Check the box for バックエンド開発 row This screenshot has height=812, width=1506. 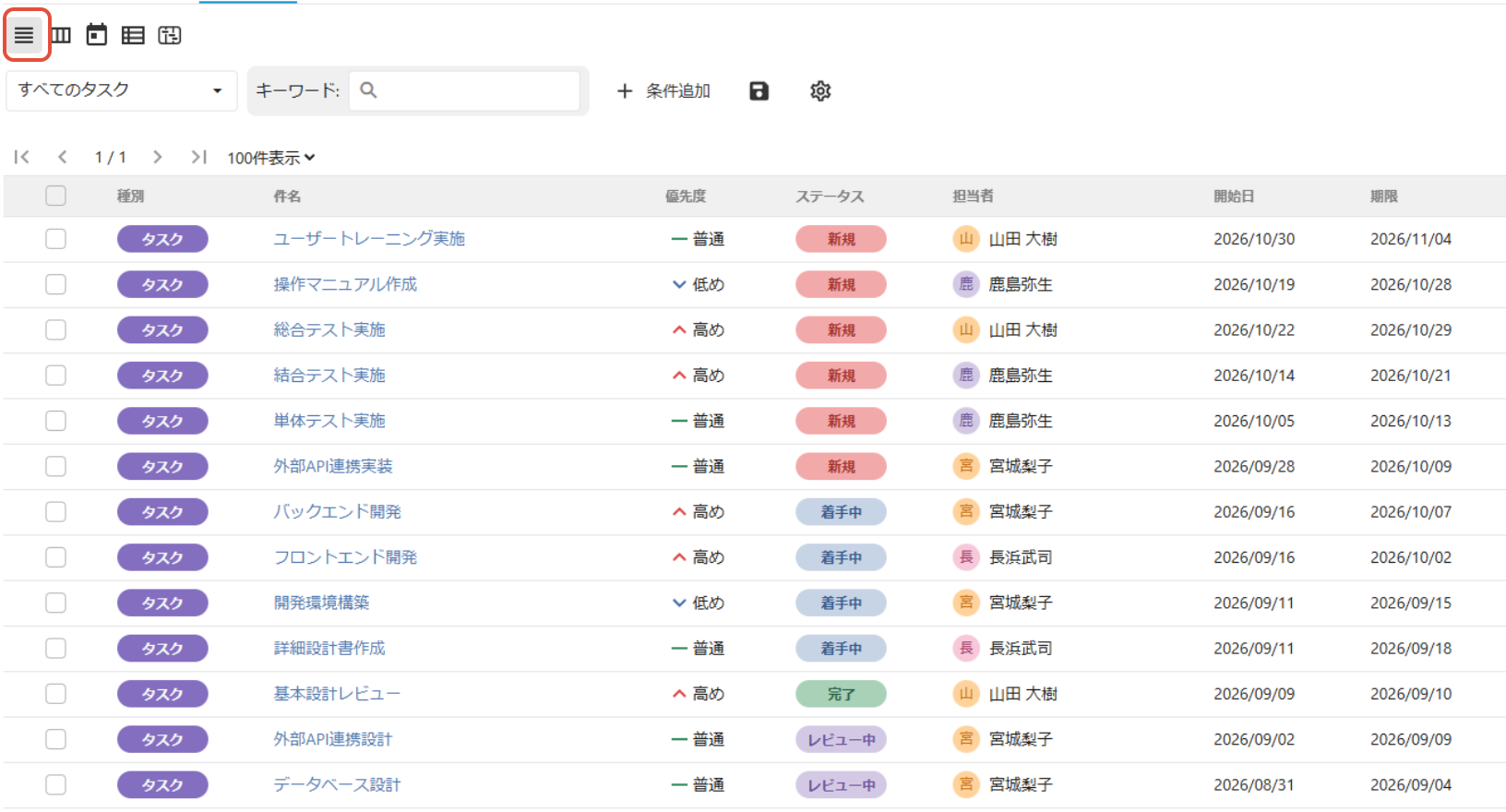[56, 512]
